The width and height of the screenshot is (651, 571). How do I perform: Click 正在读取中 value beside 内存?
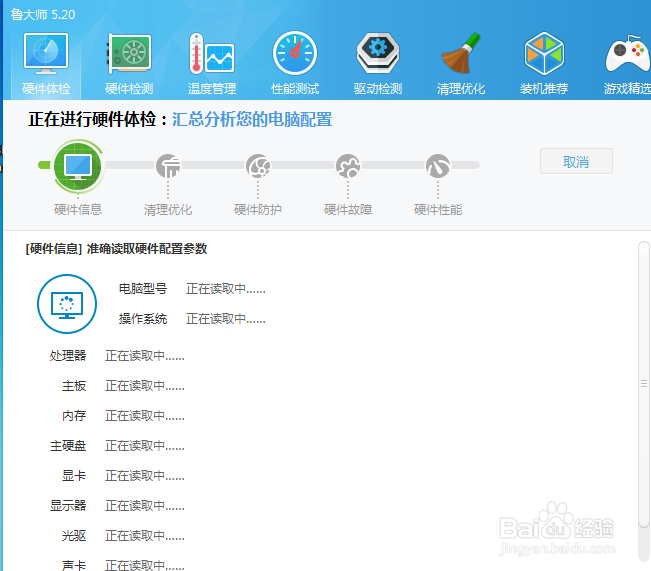click(x=145, y=416)
